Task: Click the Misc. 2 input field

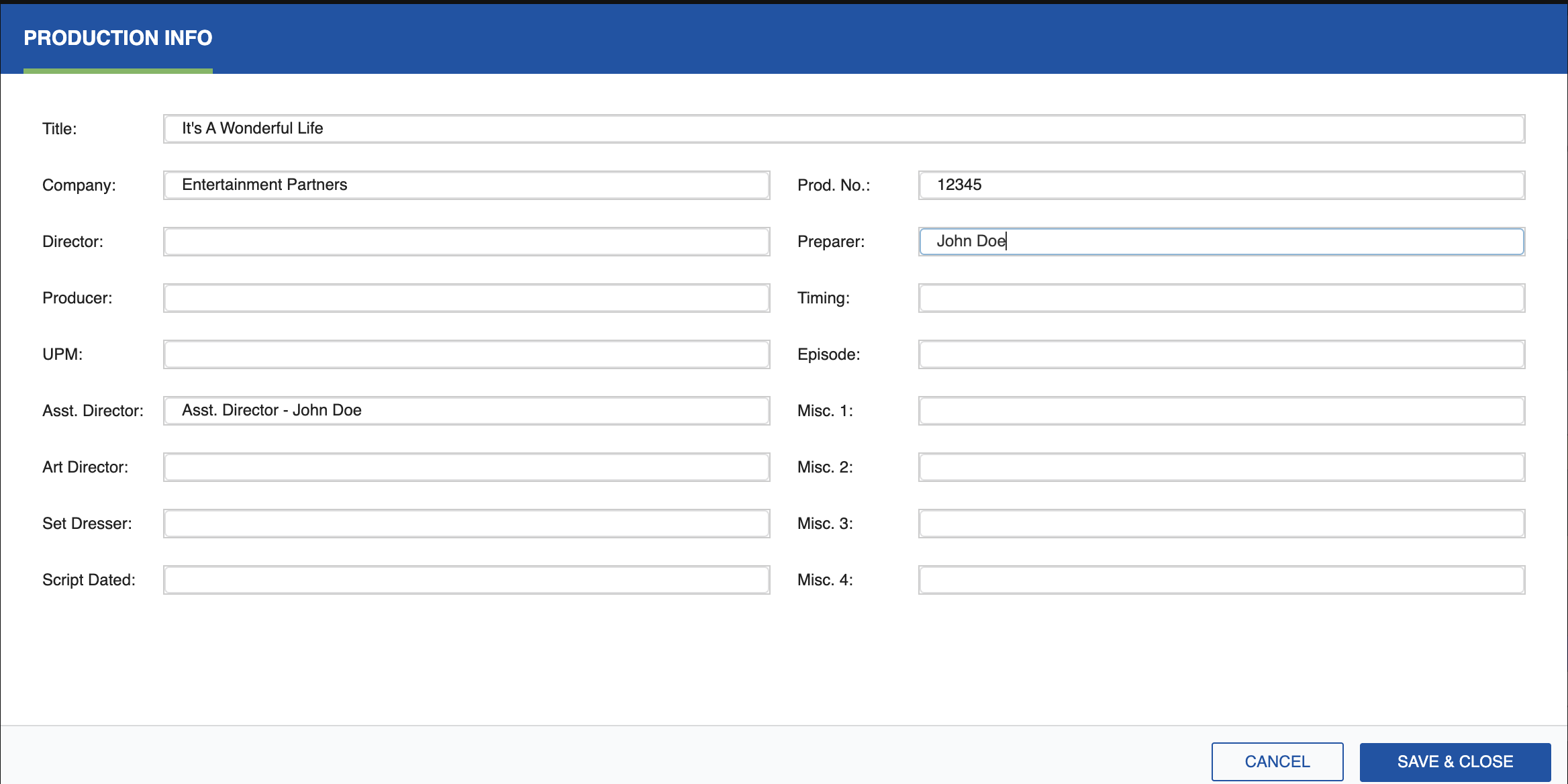Action: (x=1221, y=467)
